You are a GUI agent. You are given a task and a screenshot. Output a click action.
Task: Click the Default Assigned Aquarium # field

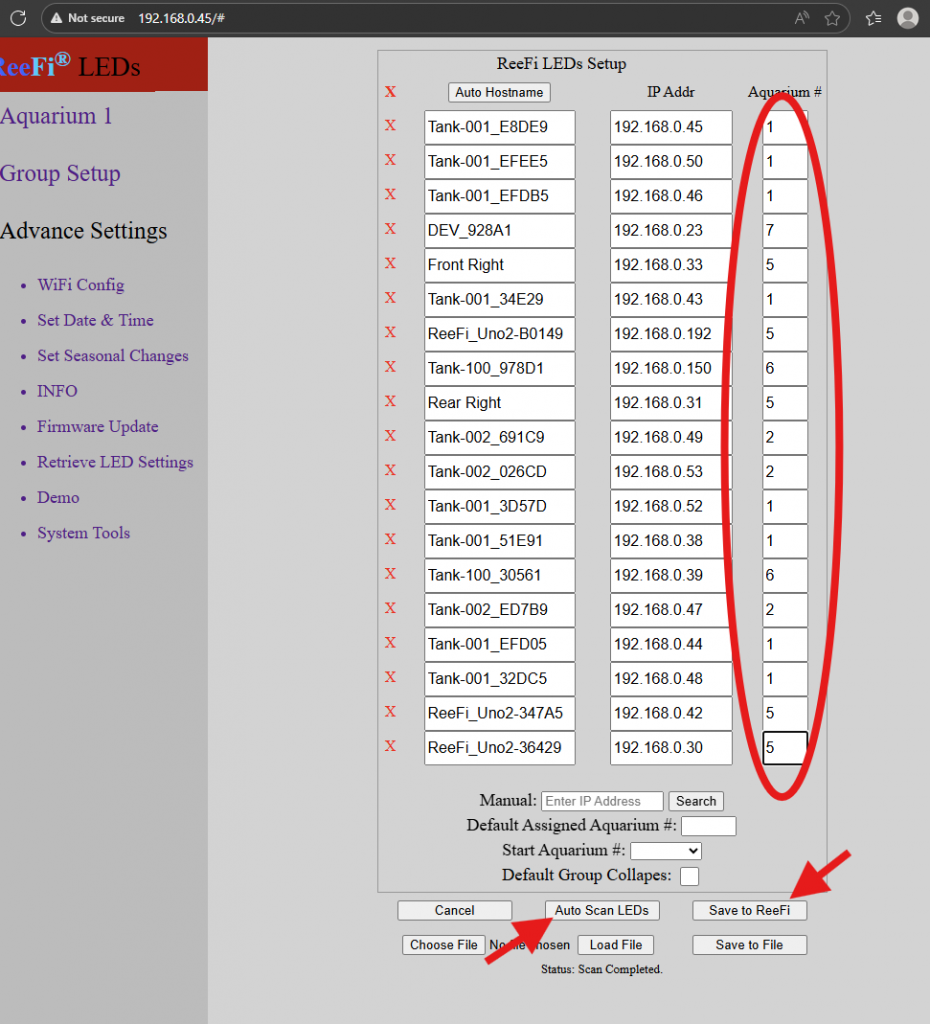point(708,826)
